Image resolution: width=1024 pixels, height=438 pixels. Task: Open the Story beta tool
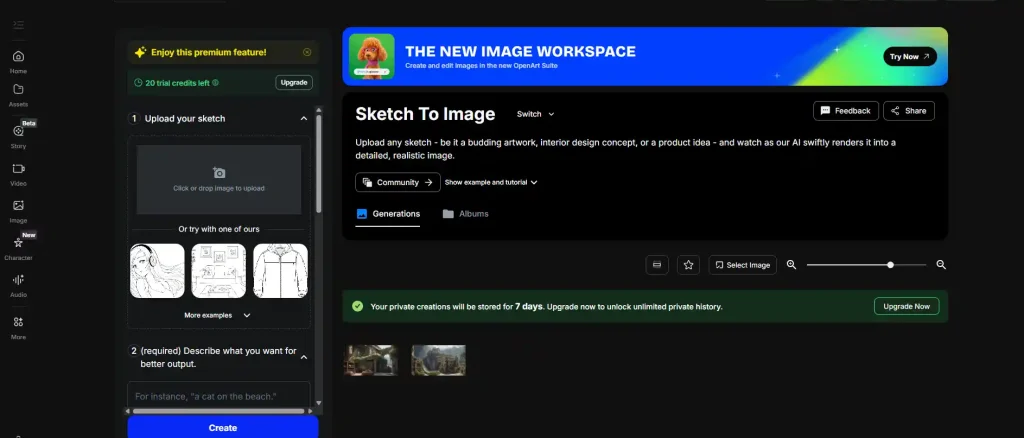[18, 136]
